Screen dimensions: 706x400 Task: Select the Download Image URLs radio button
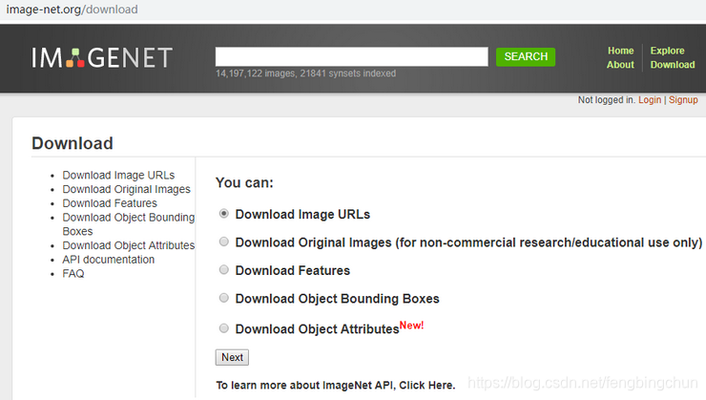point(224,214)
